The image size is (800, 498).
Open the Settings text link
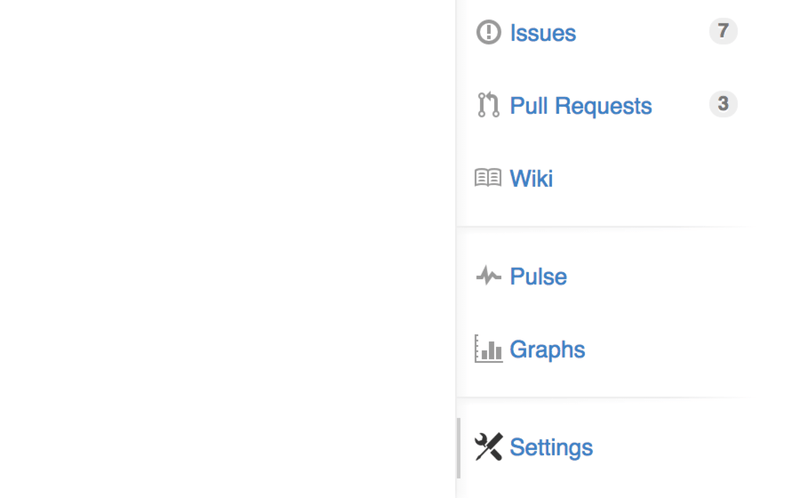pos(551,447)
